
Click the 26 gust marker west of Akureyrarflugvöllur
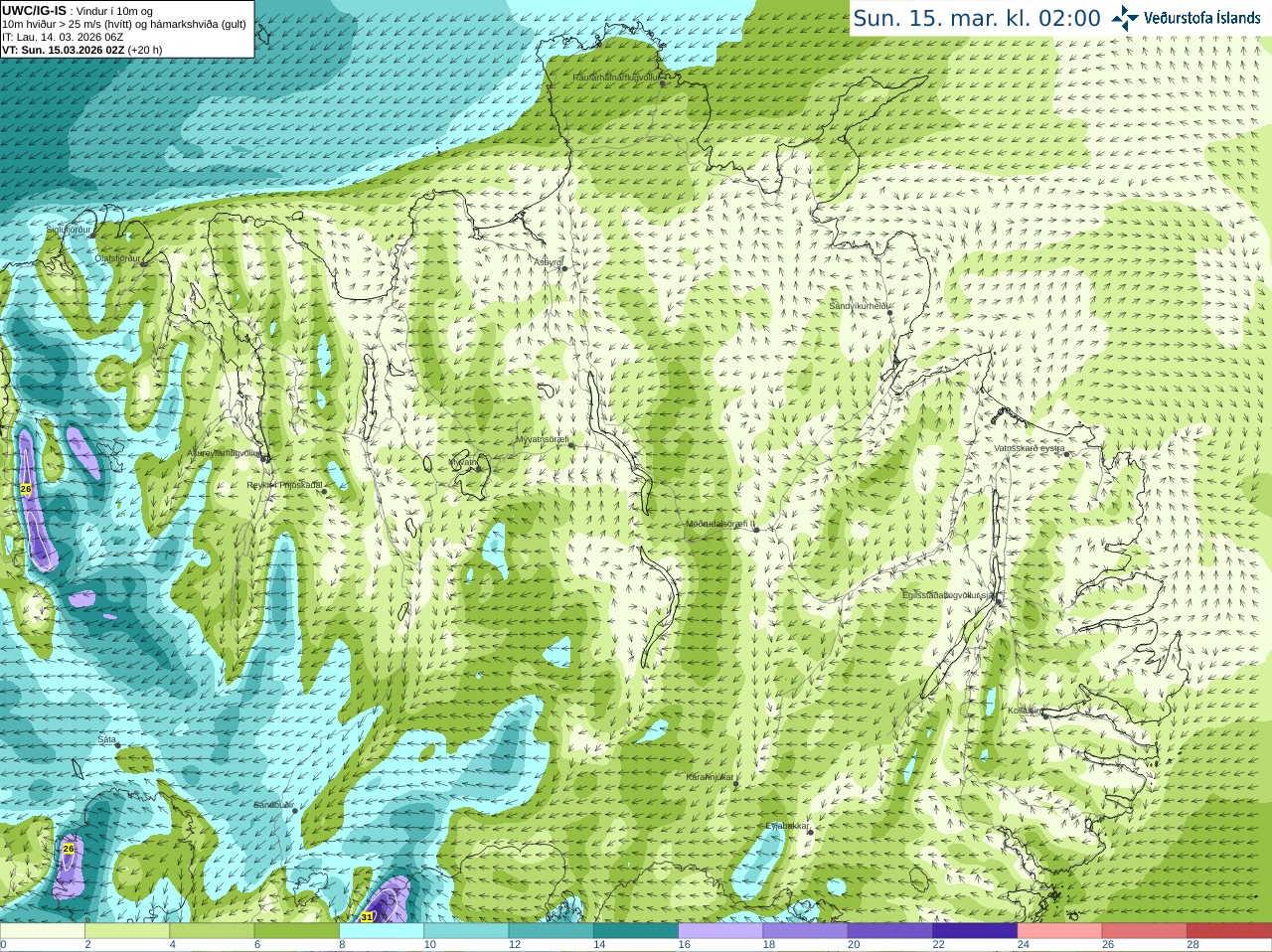(26, 489)
